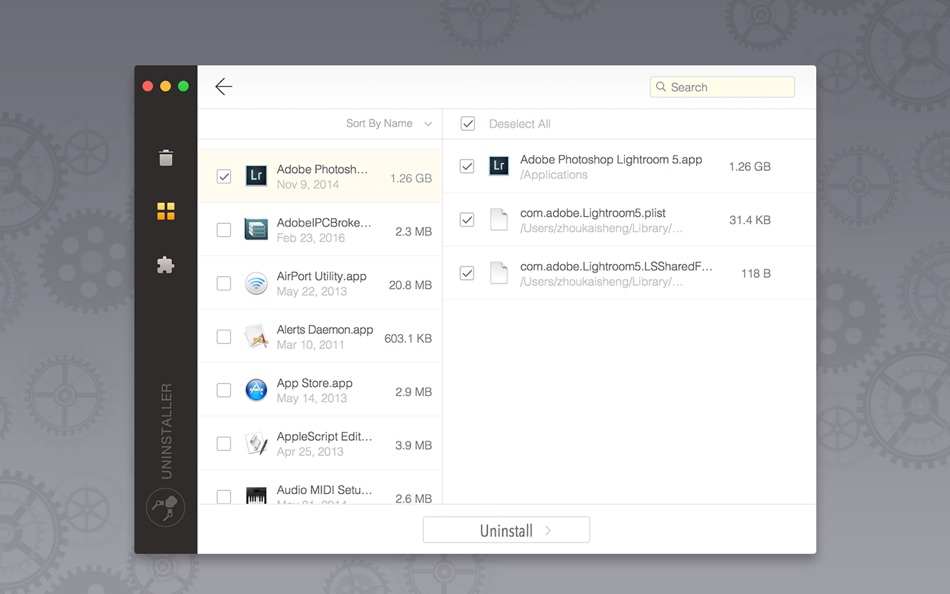Check the Audio MIDI Setup checkbox
950x594 pixels.
coord(224,497)
